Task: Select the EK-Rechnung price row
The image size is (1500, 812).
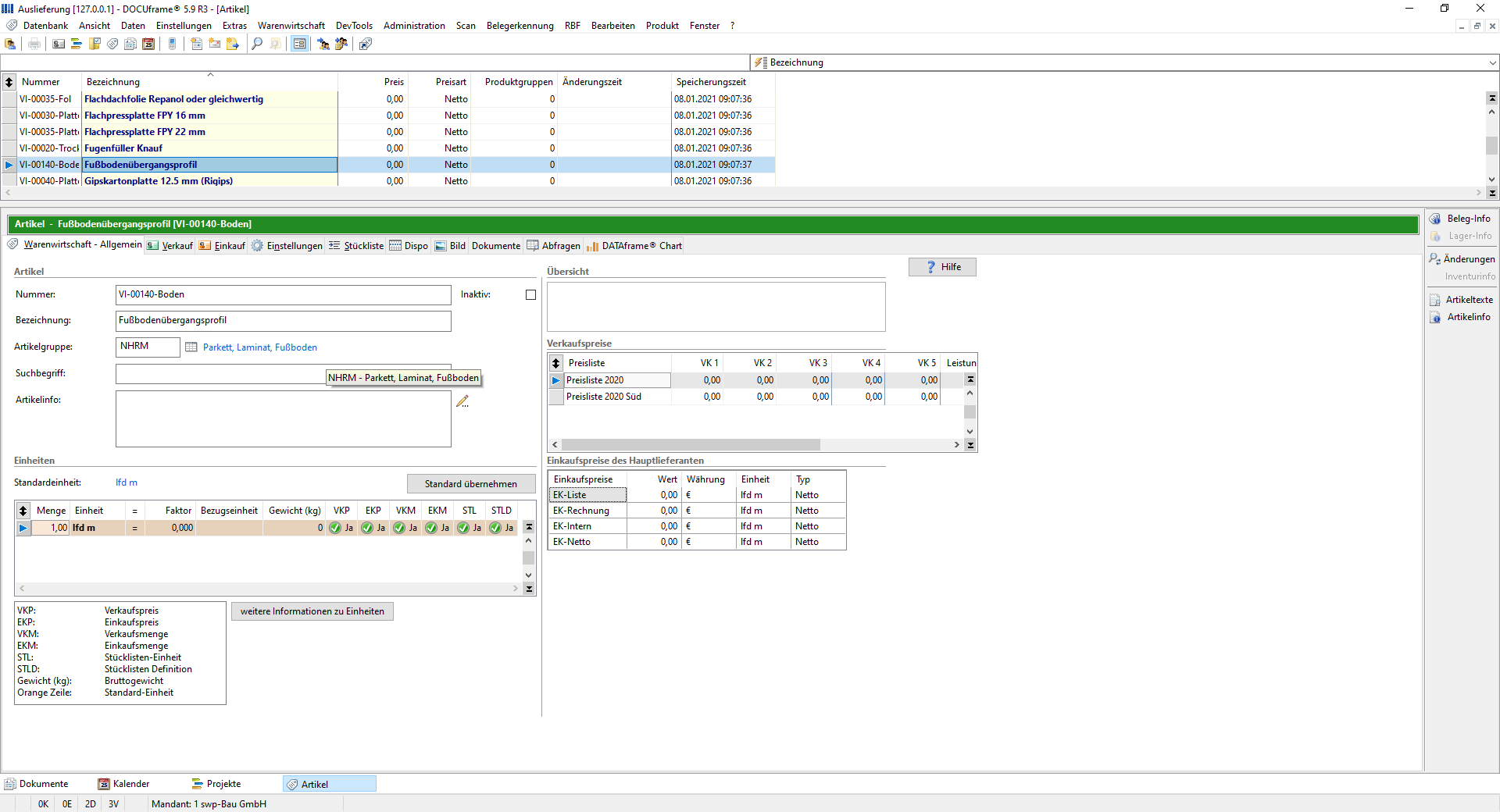Action: pos(697,511)
